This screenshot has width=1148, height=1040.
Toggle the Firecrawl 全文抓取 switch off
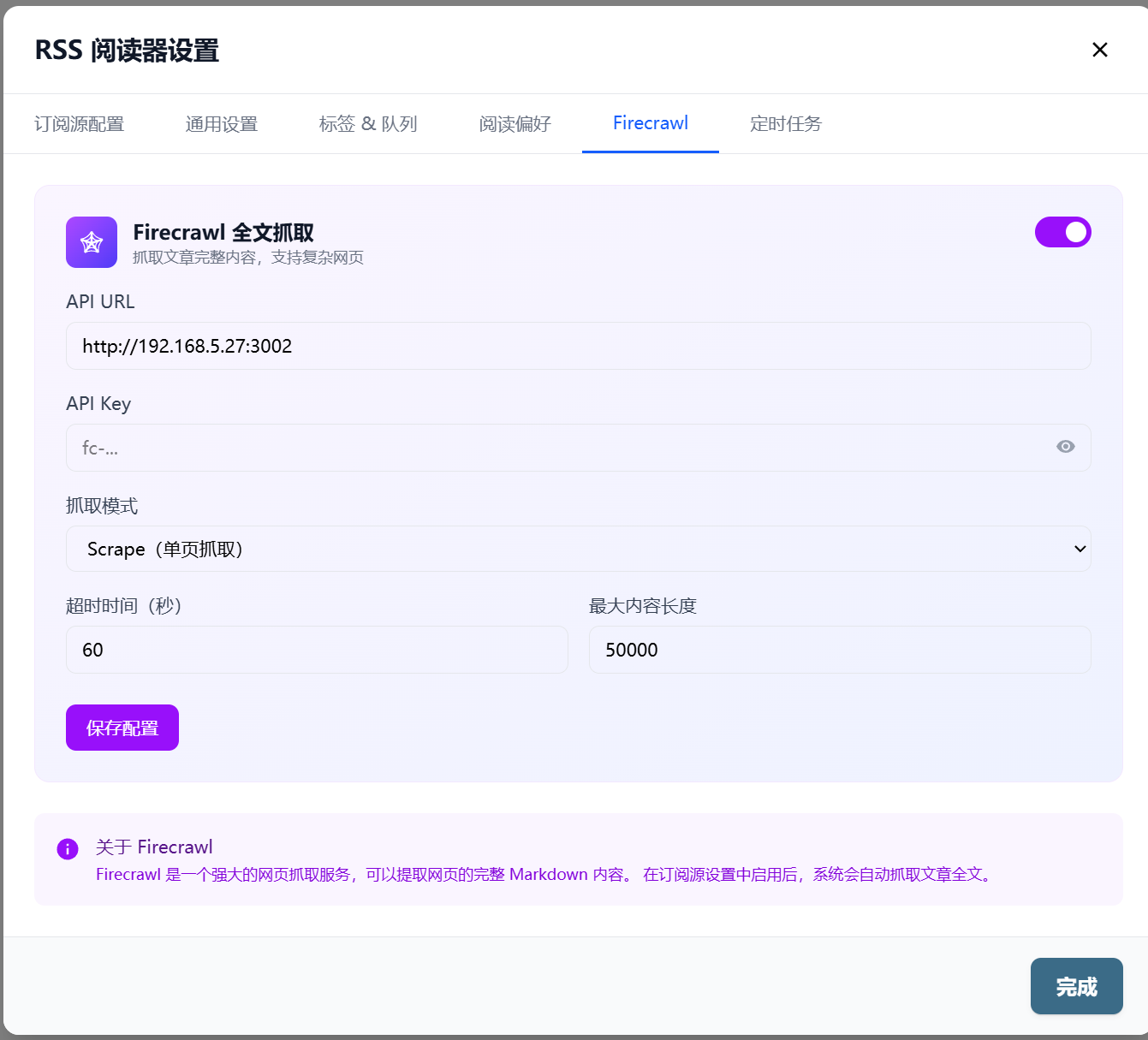pos(1063,232)
